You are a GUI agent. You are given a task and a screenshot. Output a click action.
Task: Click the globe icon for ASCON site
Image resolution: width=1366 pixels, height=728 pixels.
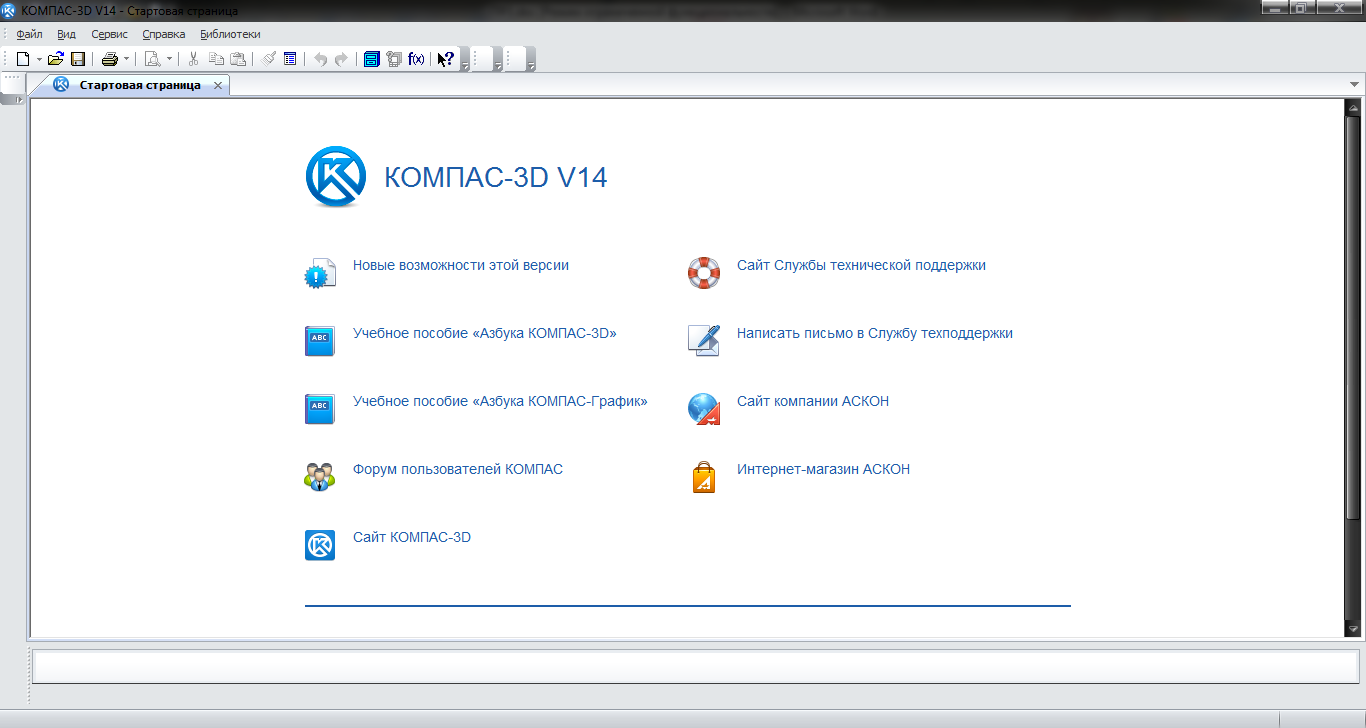point(704,409)
